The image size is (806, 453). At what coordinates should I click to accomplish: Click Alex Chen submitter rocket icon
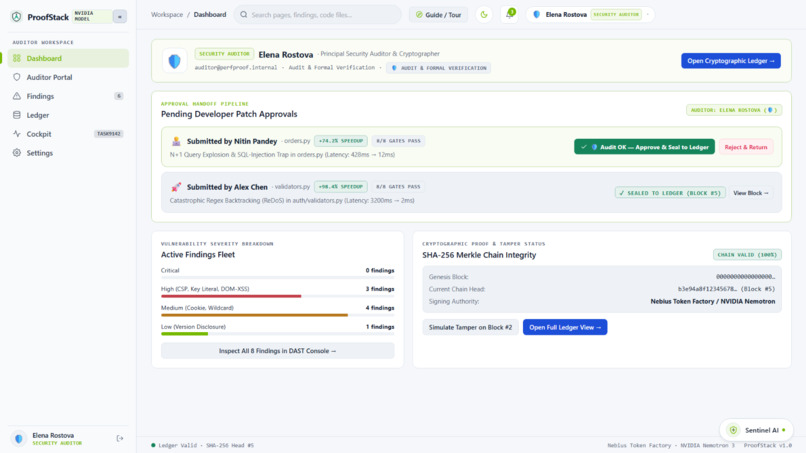click(176, 187)
